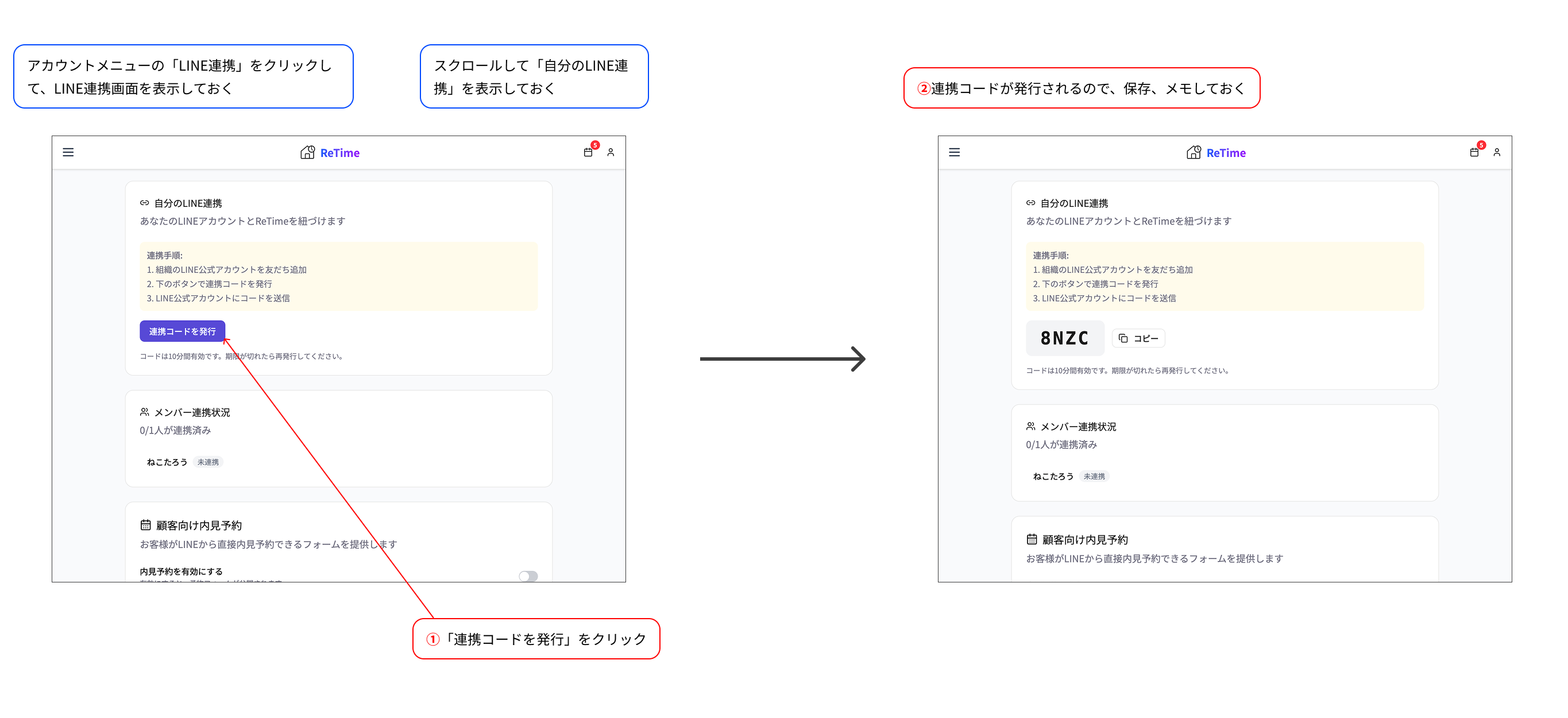
Task: Click あなたのLINEアカウントとReTimeを紐づけます in right screen
Action: tap(1129, 221)
